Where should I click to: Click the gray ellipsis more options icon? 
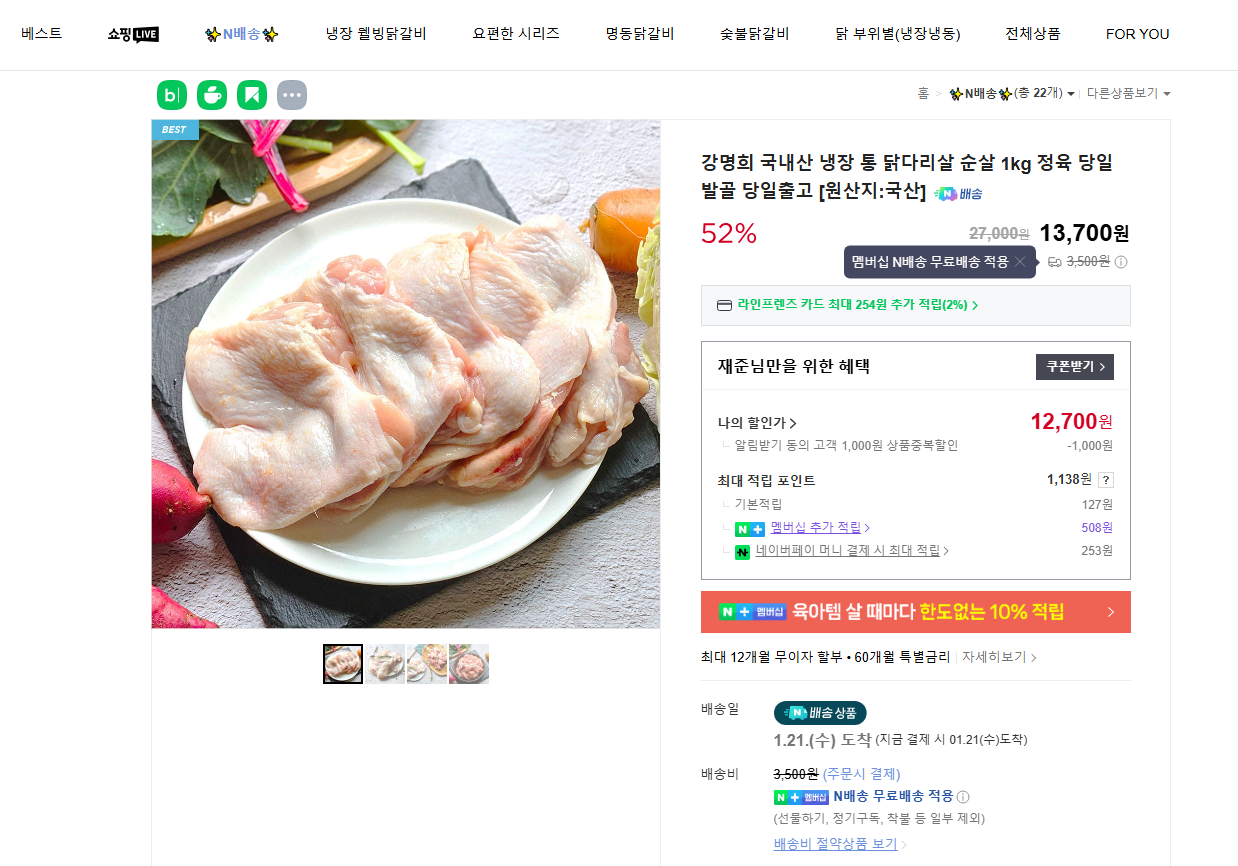(291, 95)
